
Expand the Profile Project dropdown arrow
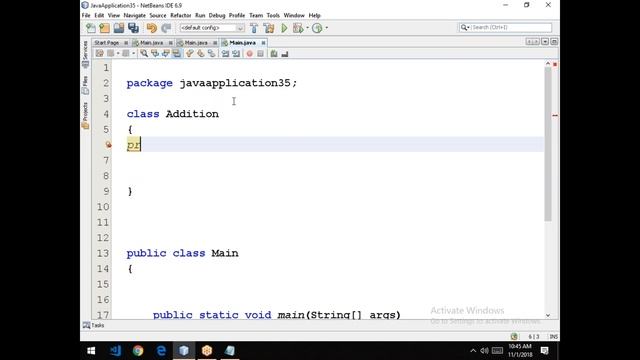[327, 28]
